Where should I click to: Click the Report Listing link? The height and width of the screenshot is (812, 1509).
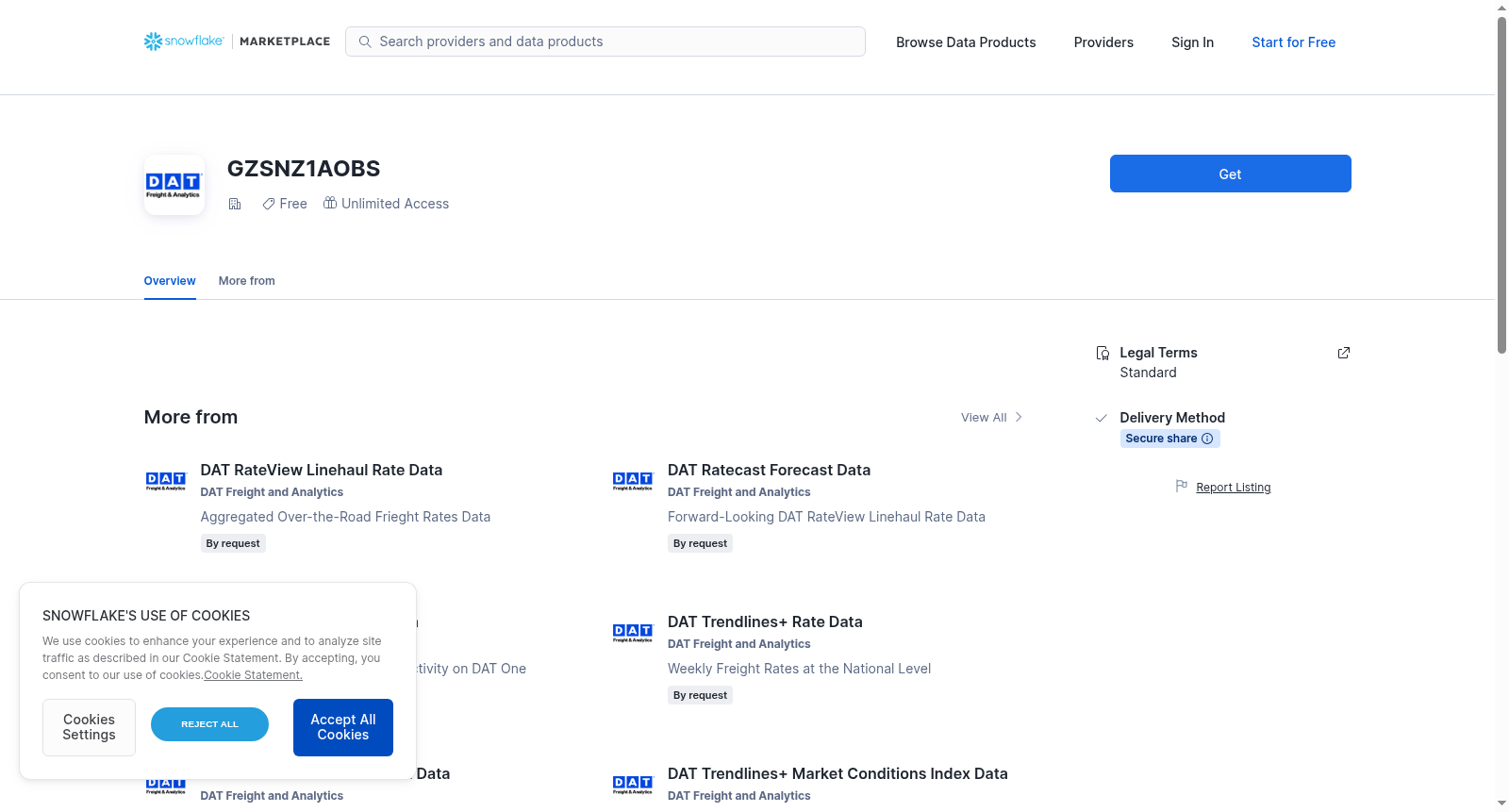tap(1234, 488)
